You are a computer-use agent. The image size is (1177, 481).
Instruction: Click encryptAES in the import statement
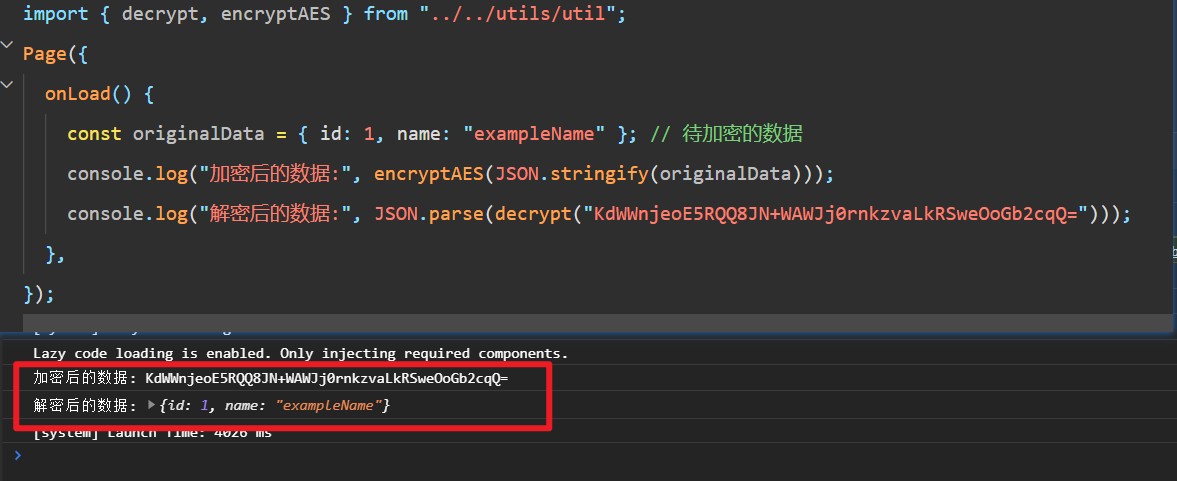tap(292, 15)
